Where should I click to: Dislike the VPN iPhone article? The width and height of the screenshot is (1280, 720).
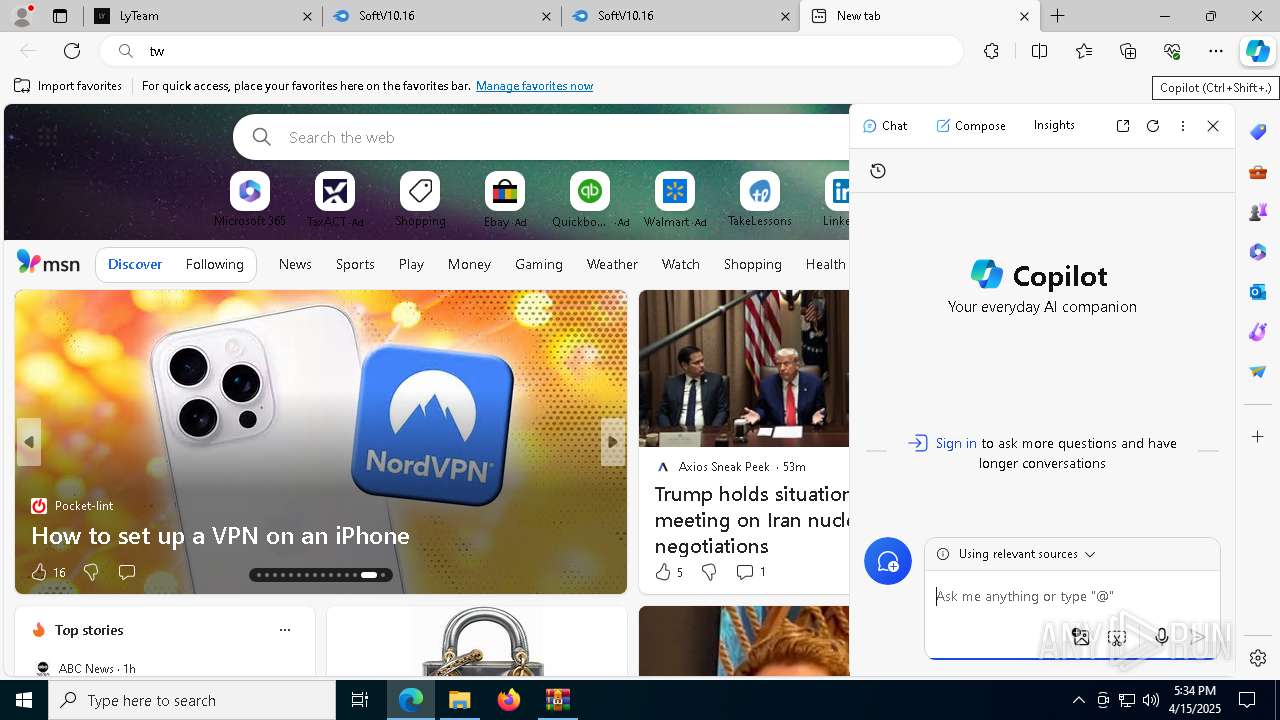pos(91,572)
